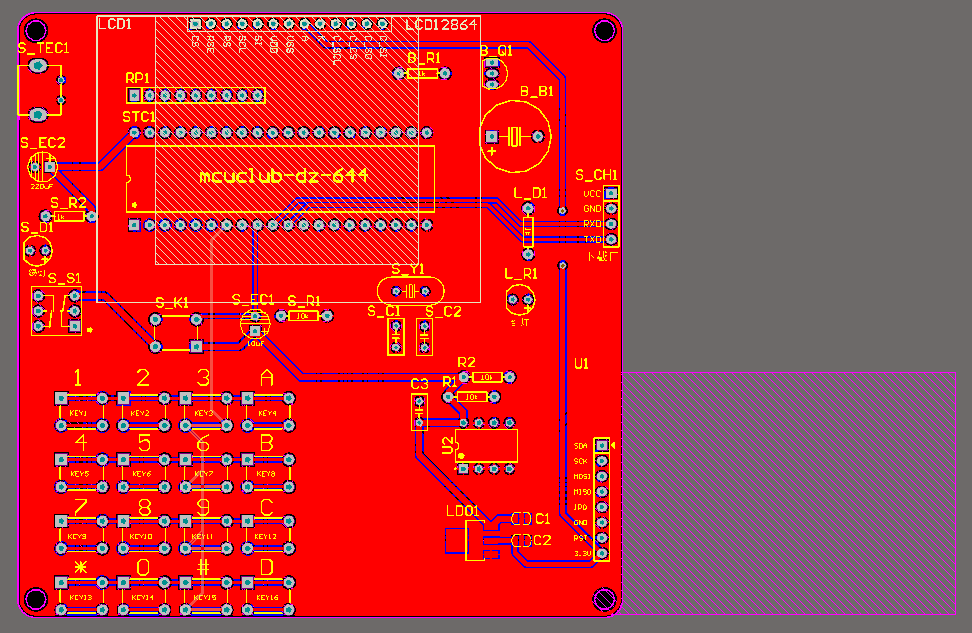Select the MOSI pin label
This screenshot has height=633, width=972.
point(582,477)
